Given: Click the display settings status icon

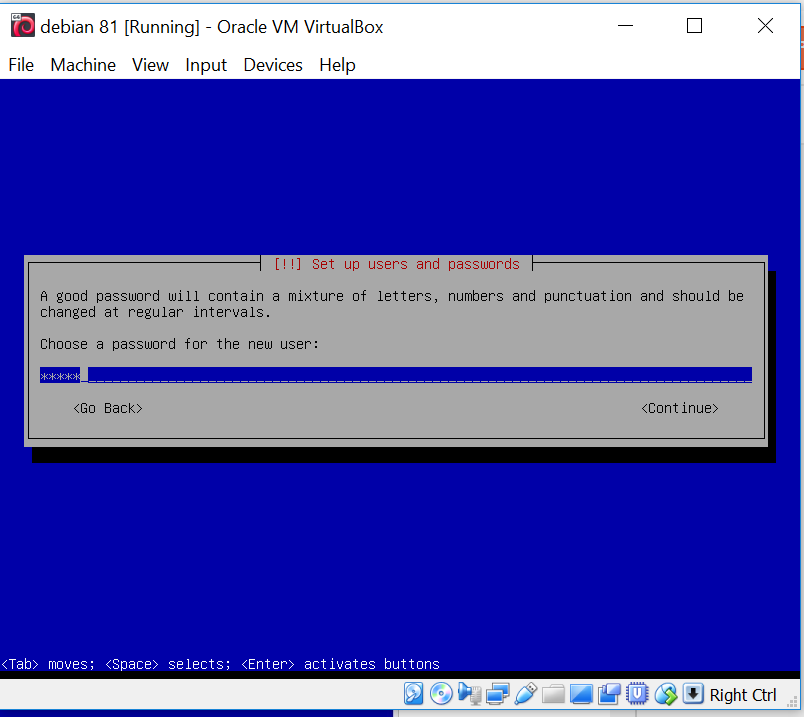Looking at the screenshot, I should pyautogui.click(x=581, y=694).
